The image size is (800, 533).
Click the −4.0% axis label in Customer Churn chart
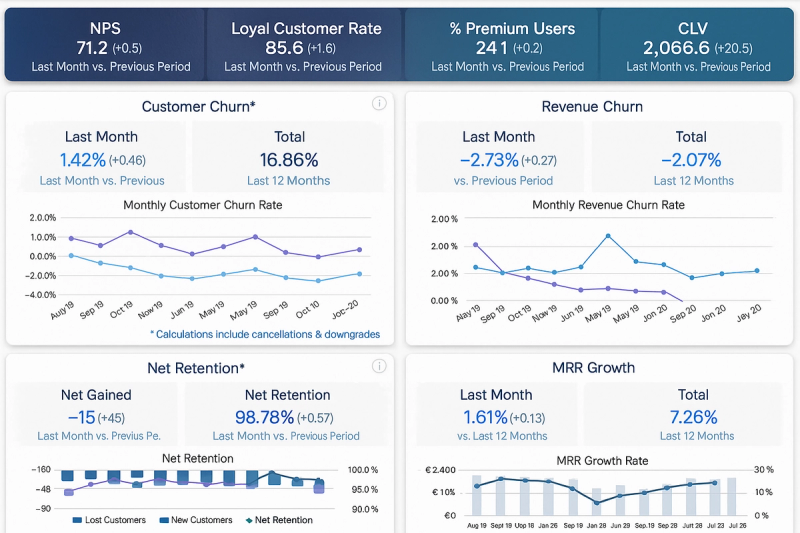point(40,295)
